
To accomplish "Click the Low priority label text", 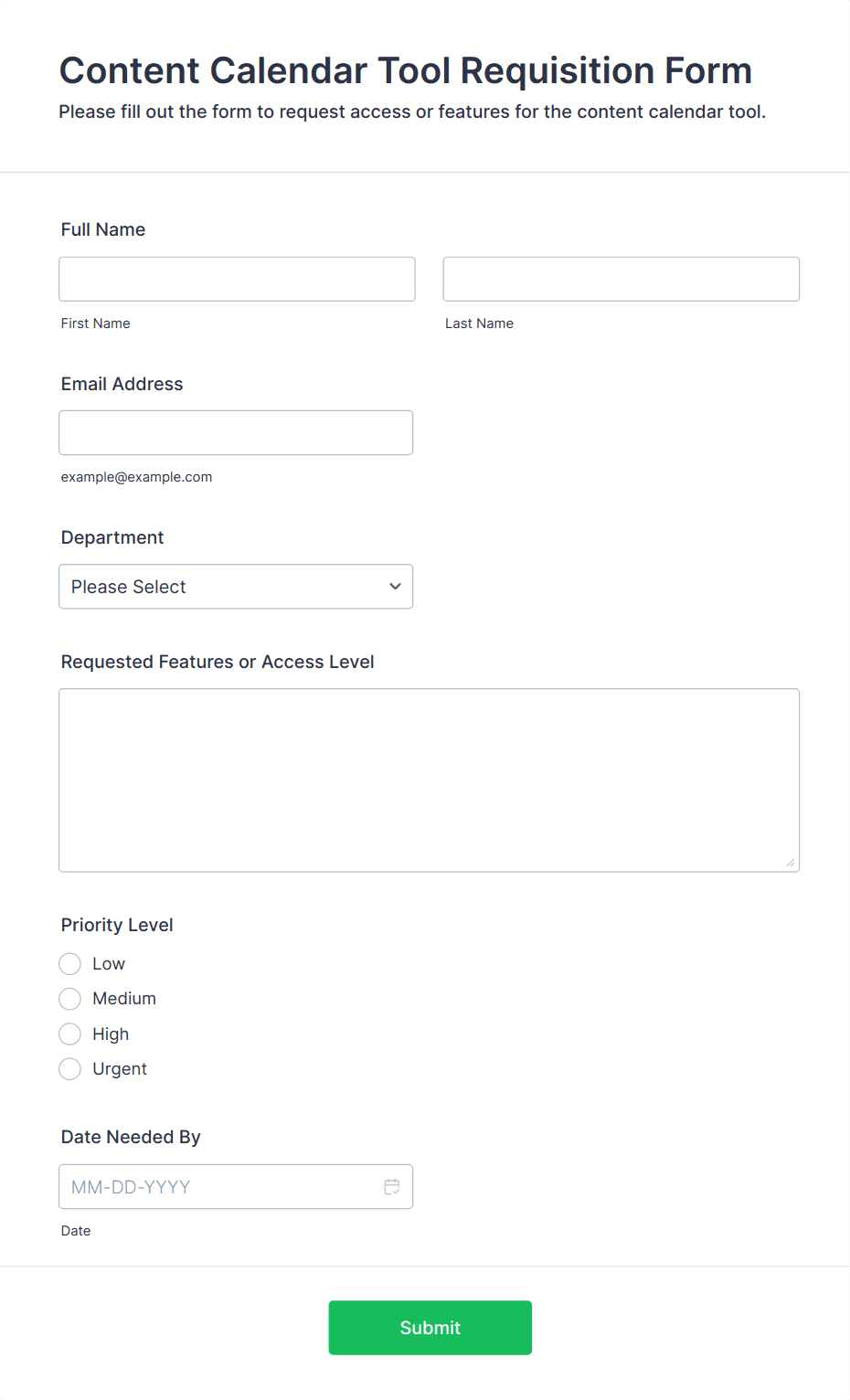I will pos(109,964).
